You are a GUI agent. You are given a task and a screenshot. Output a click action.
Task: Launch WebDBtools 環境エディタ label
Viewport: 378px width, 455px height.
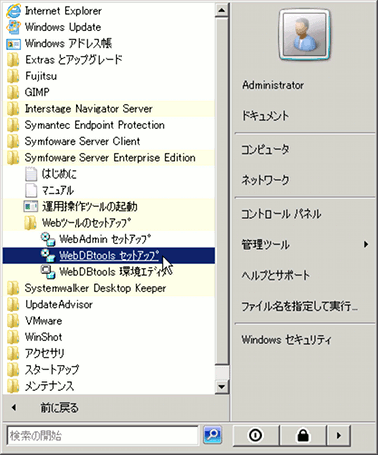(x=113, y=272)
